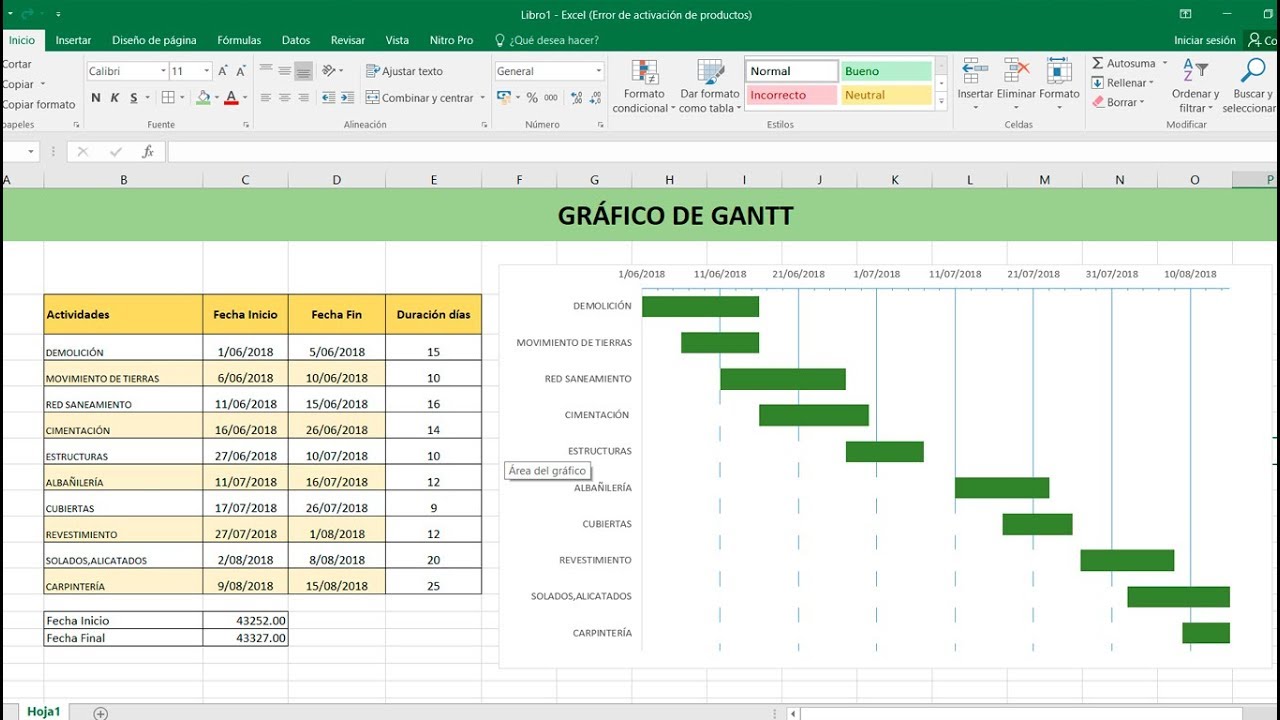Click ¿Qué desea hacer? search box

tap(547, 40)
